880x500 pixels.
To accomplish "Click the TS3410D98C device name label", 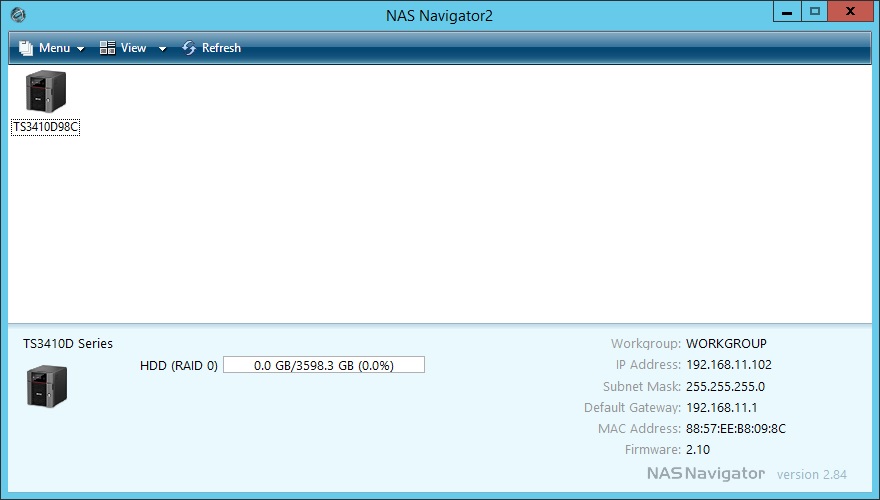I will 45,128.
